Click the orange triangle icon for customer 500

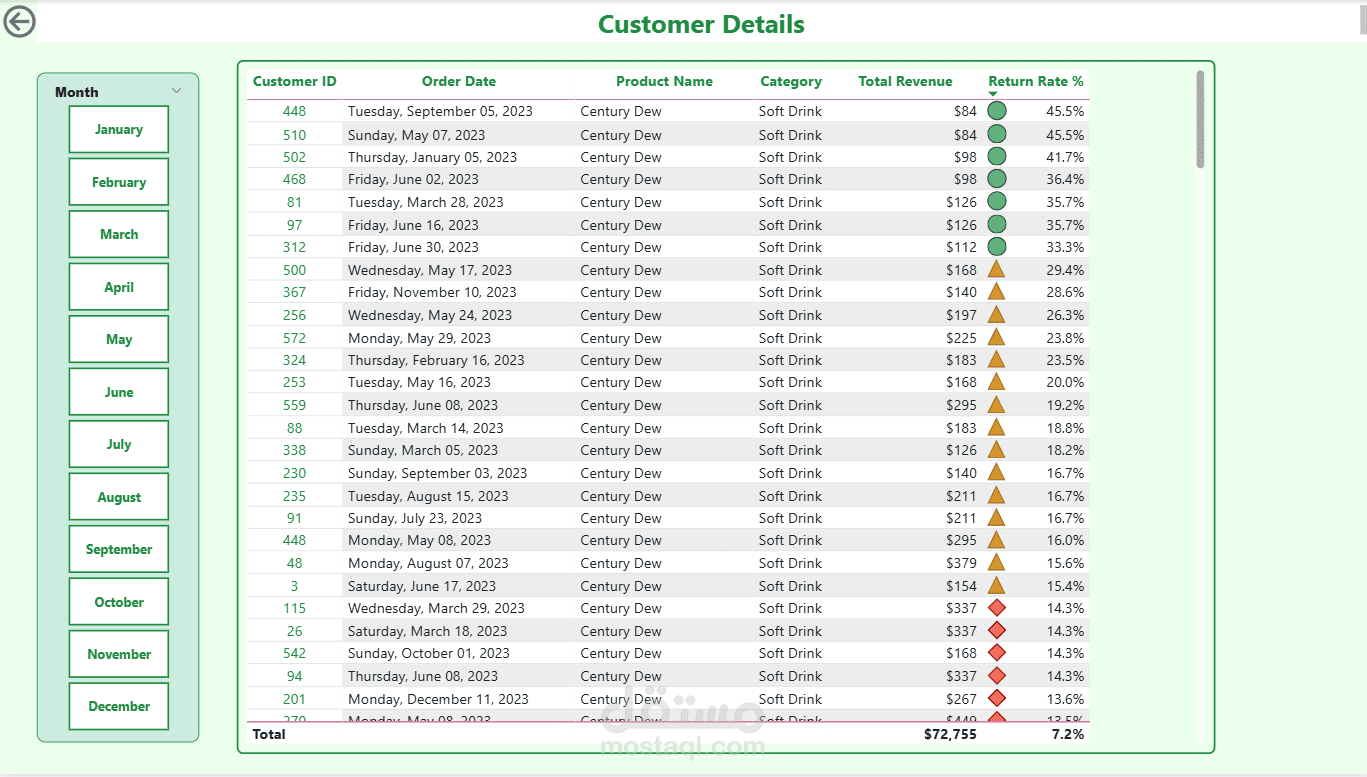point(996,269)
